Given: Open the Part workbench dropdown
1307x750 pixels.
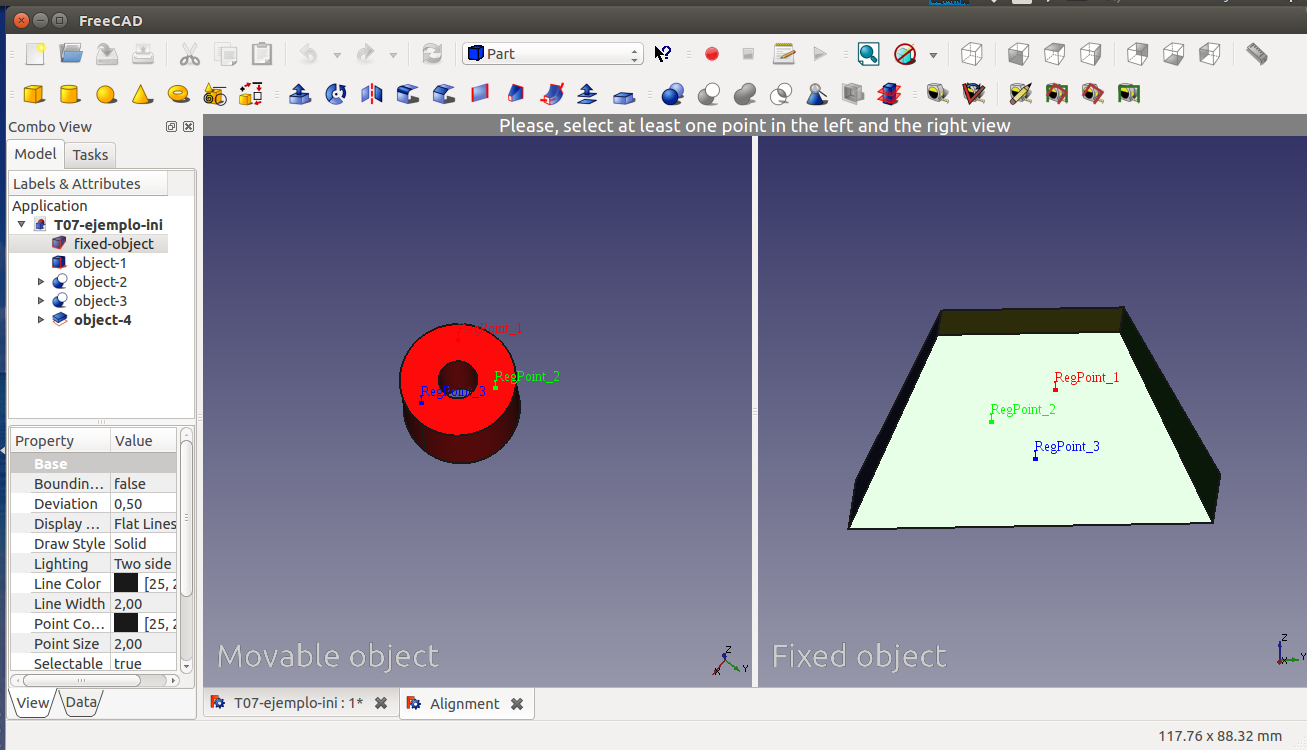Looking at the screenshot, I should [552, 54].
